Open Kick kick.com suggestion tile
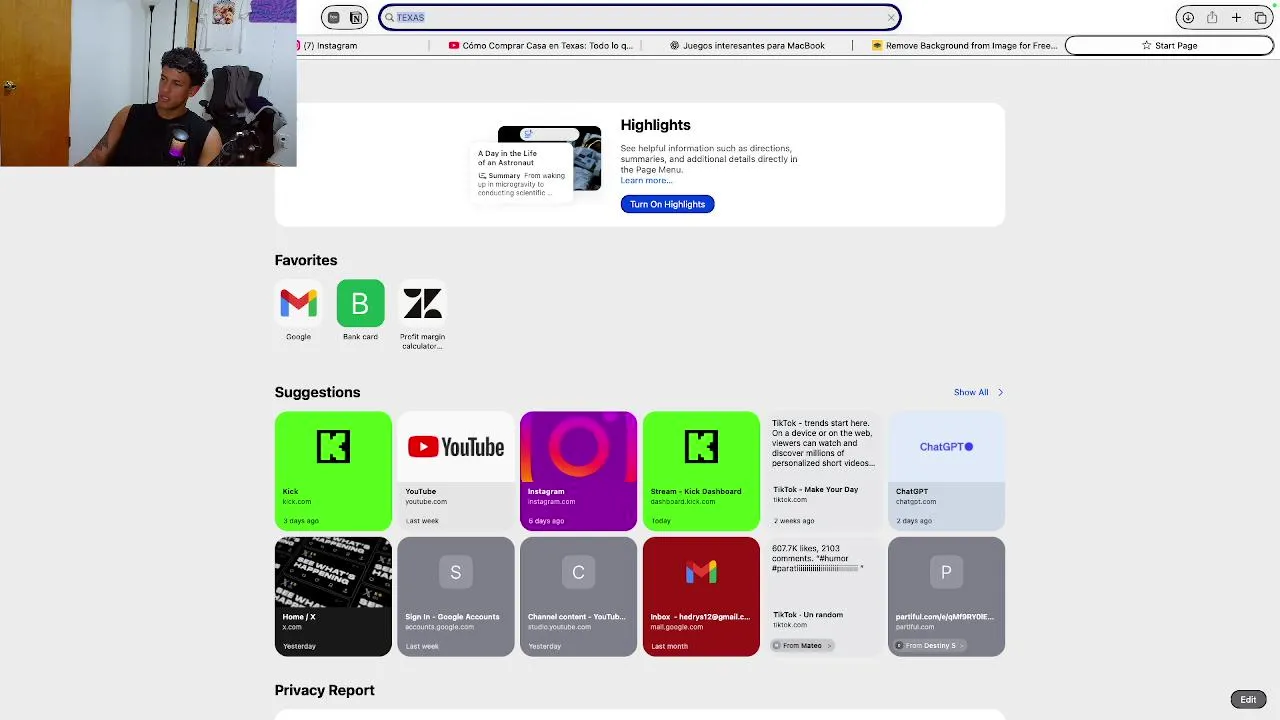Screen dimensions: 1280x720 tap(333, 470)
